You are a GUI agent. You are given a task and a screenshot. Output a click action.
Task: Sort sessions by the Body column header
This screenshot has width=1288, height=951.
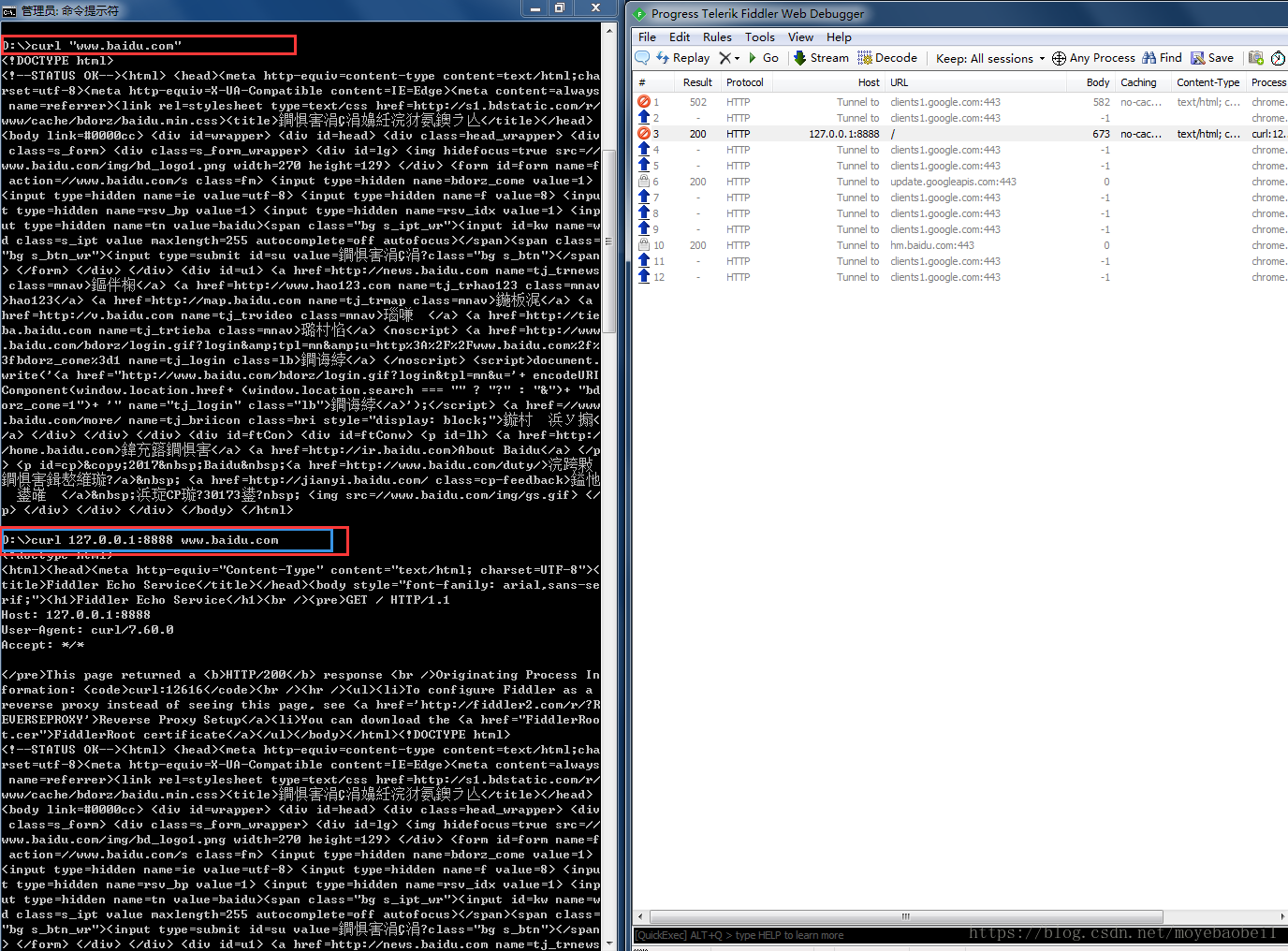click(x=1091, y=82)
